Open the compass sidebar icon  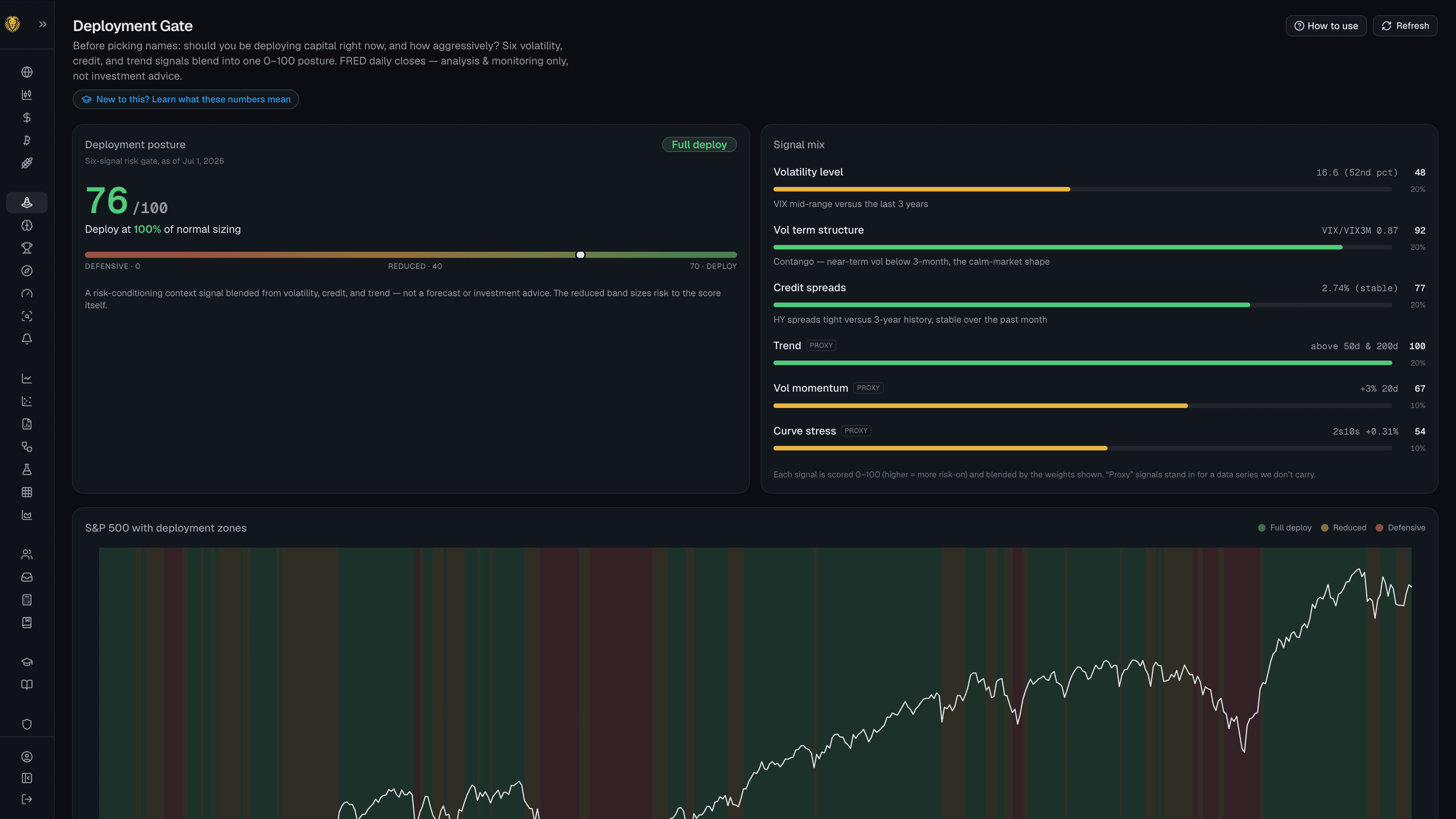coord(27,271)
